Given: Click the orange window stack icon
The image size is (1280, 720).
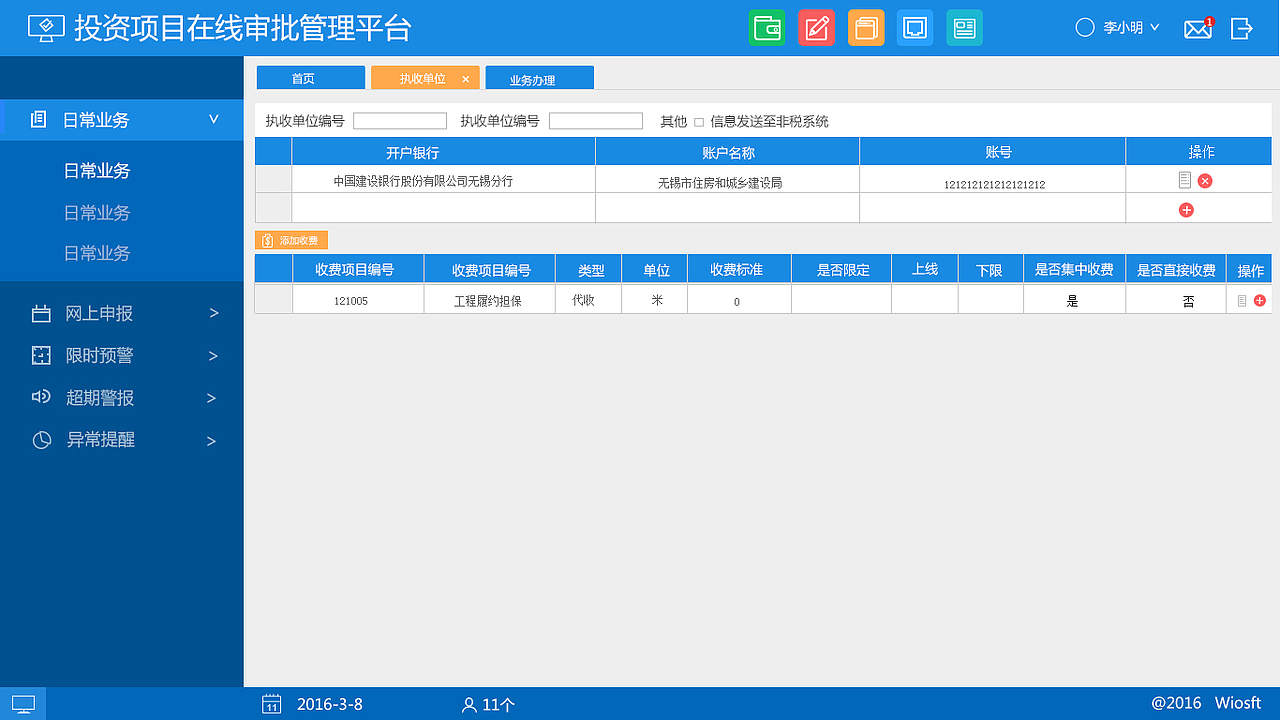Looking at the screenshot, I should 866,28.
